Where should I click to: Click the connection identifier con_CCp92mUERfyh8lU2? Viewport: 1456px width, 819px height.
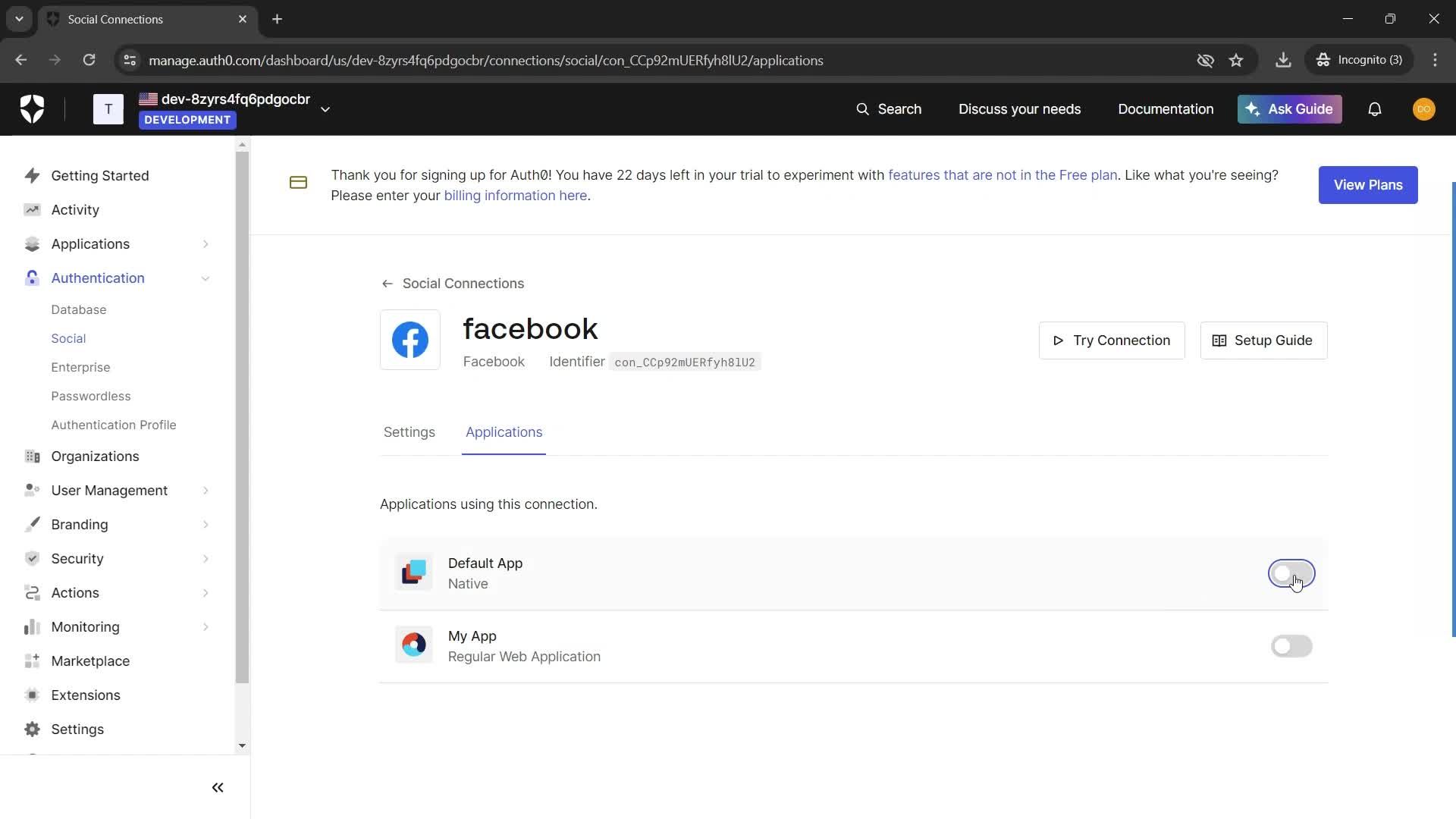[x=685, y=362]
